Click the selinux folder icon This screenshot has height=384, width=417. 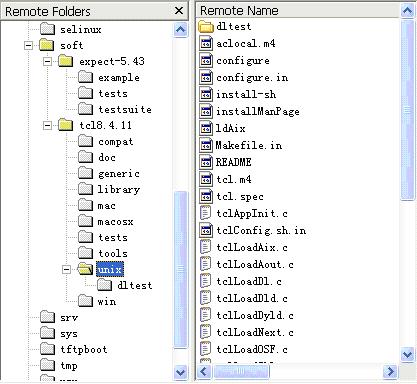click(47, 29)
